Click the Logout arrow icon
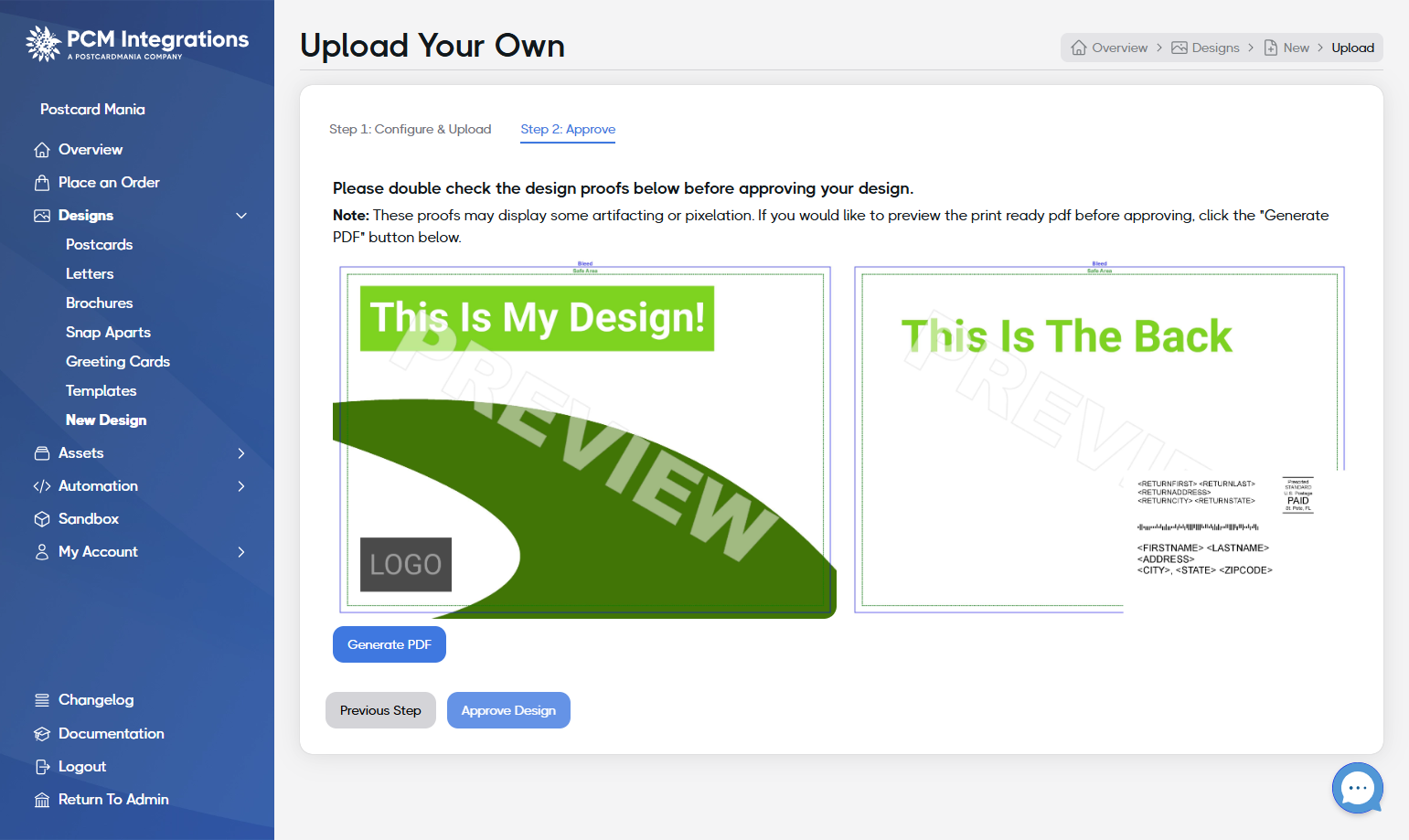1409x840 pixels. point(42,767)
